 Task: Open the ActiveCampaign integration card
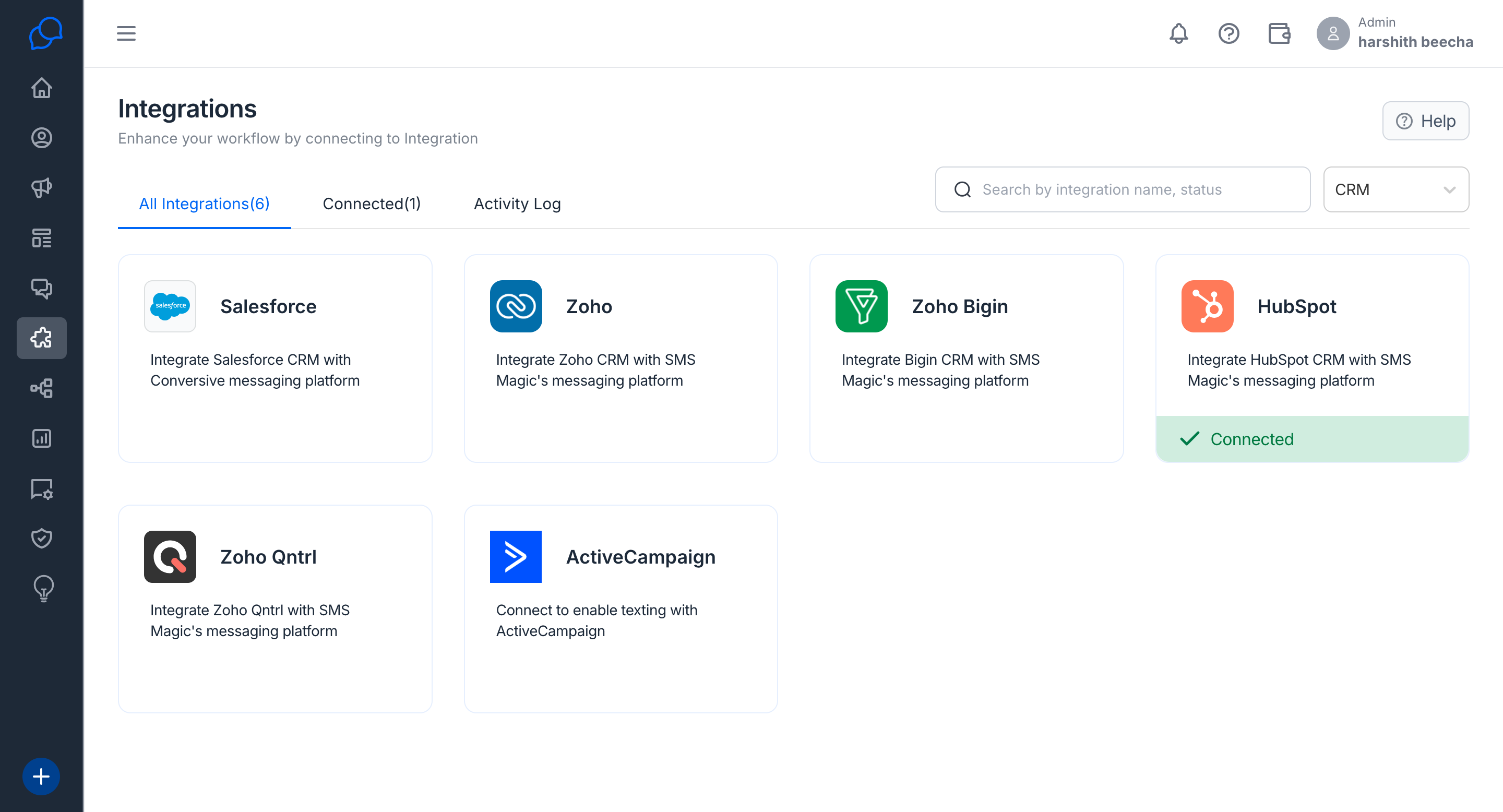(621, 609)
